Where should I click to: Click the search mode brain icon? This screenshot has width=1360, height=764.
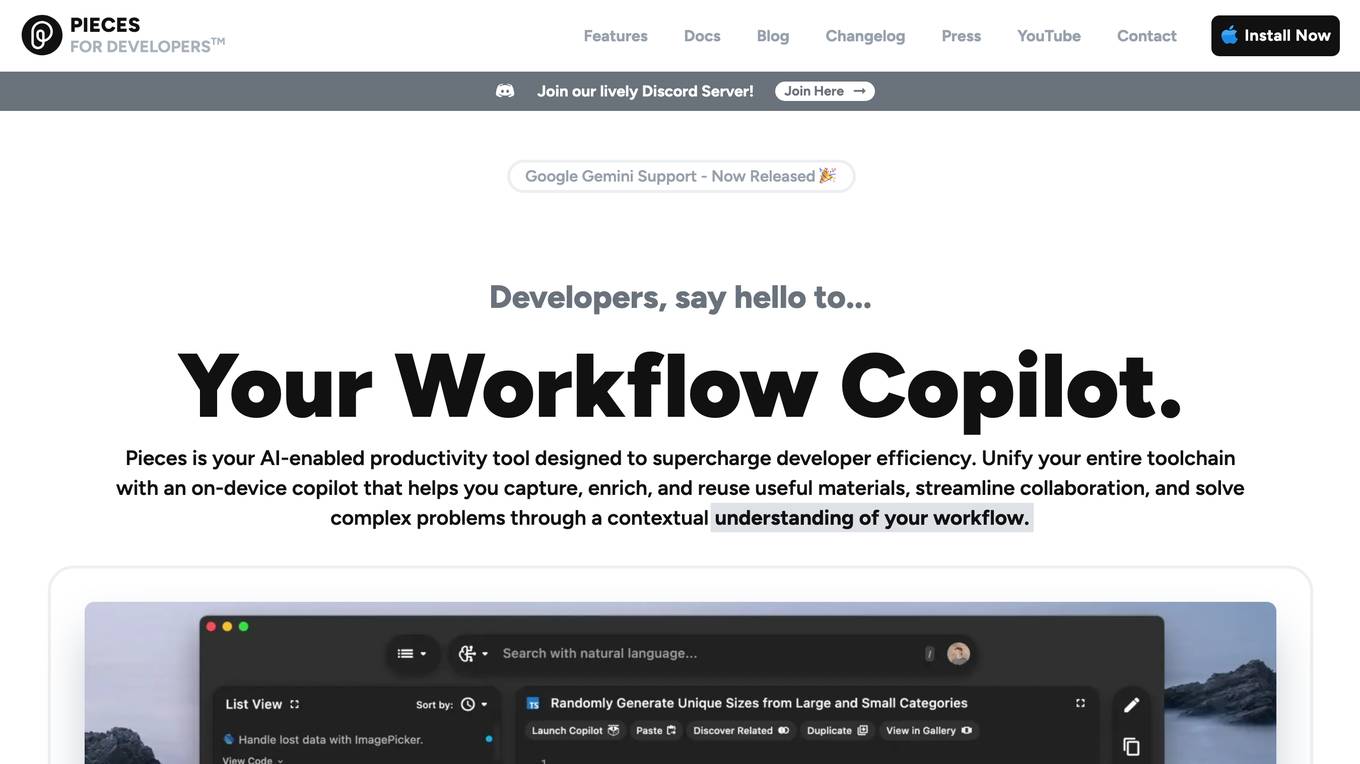(467, 653)
